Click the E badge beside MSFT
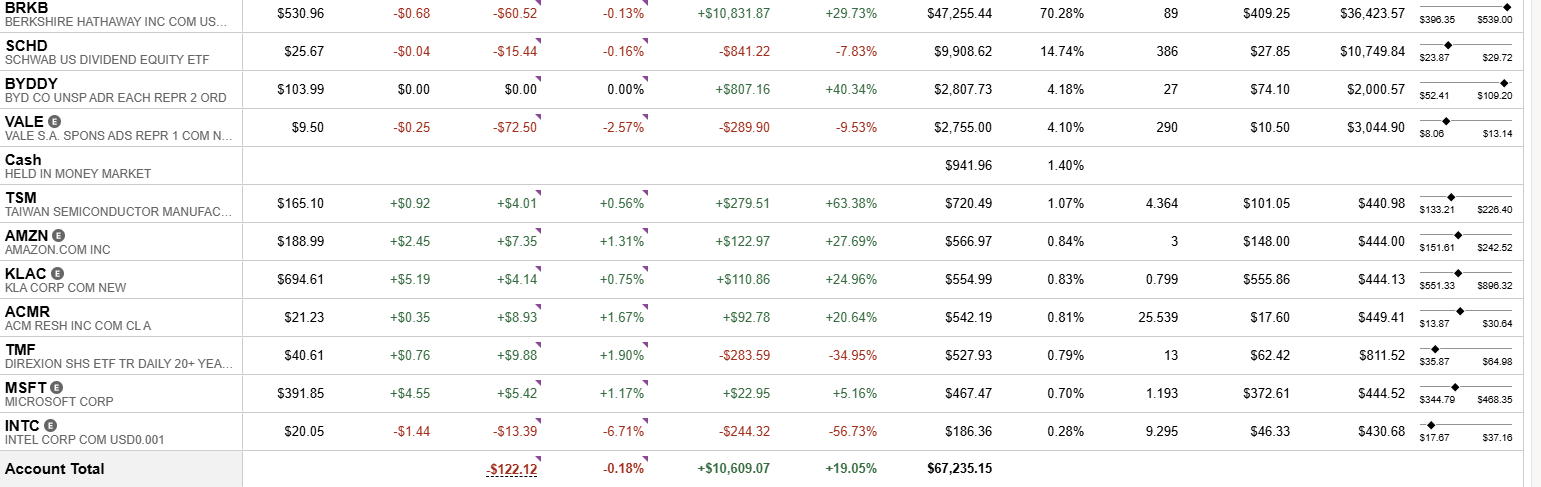1541x487 pixels. click(x=57, y=387)
